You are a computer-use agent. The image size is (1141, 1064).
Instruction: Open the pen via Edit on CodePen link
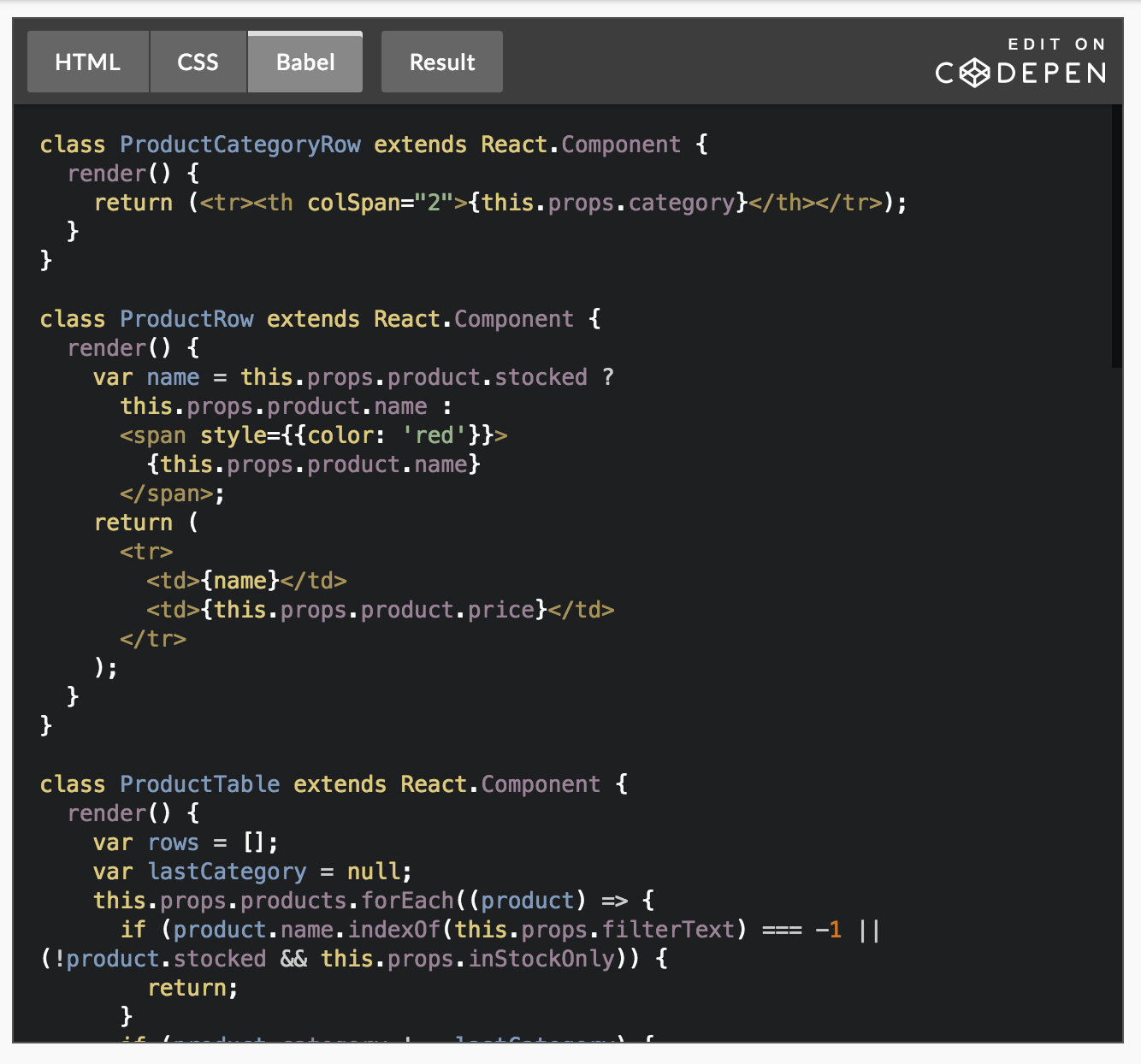(1021, 62)
